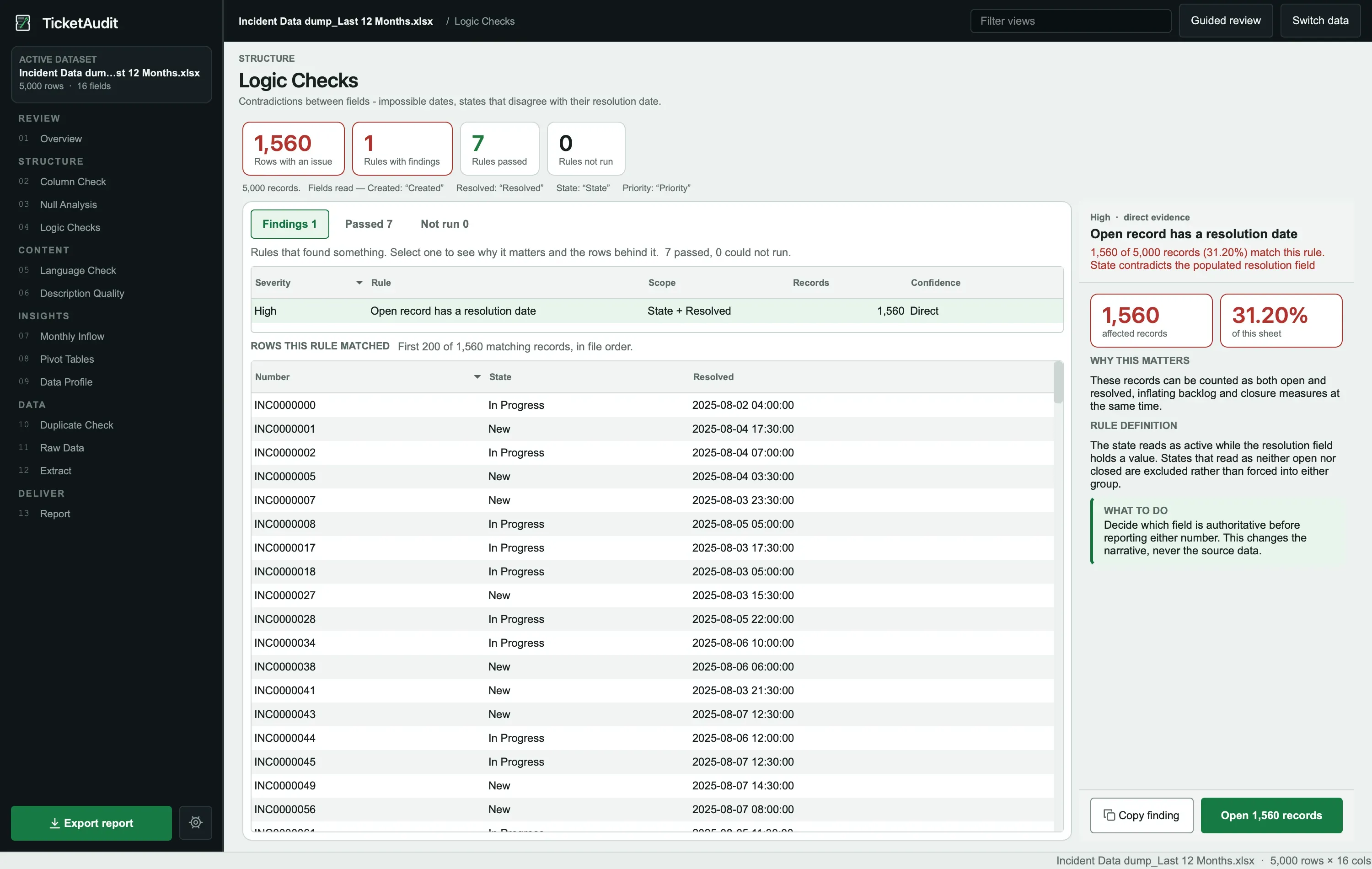Select row INC0000018

click(x=652, y=572)
